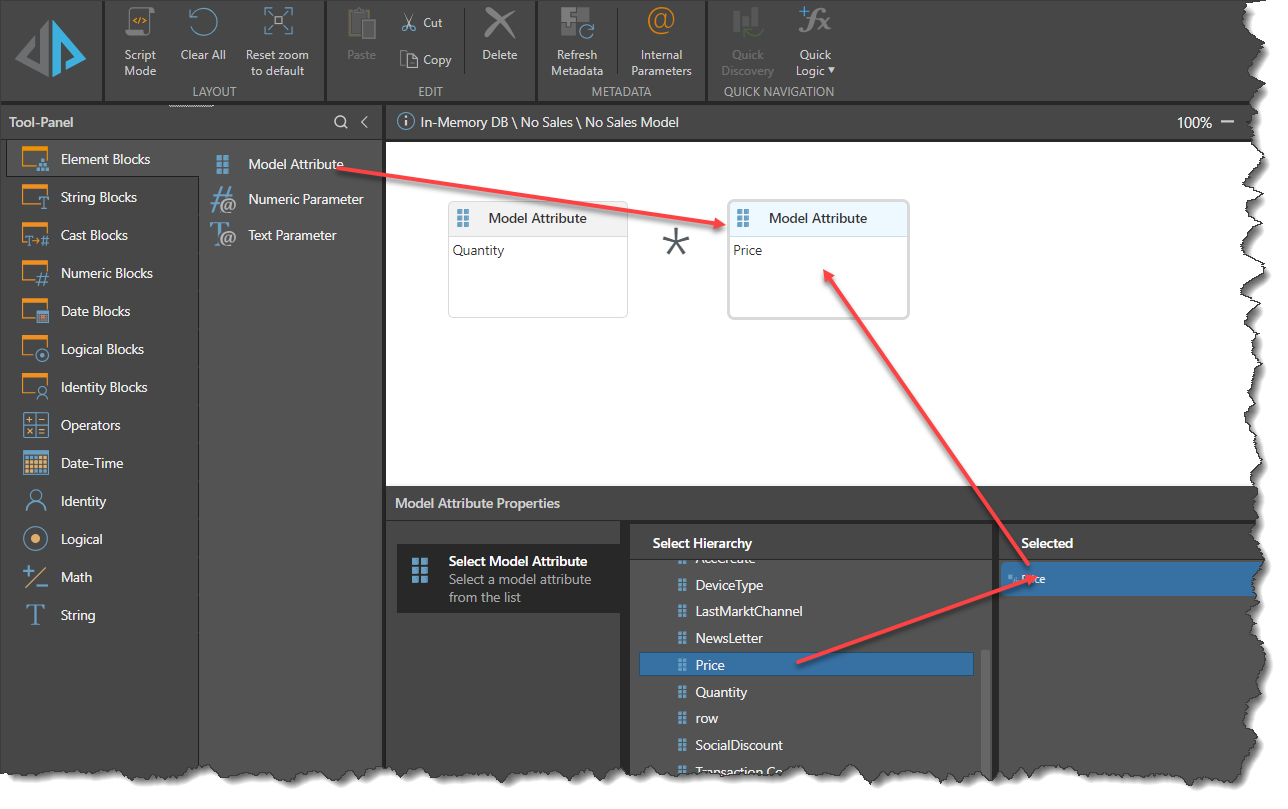Select the Element Blocks category
Screen dimensions: 1288x809
(100, 159)
